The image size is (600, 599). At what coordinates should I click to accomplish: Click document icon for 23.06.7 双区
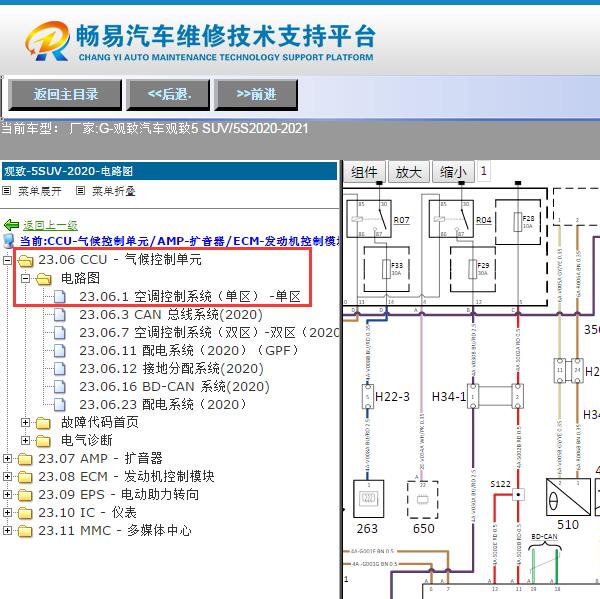[x=60, y=333]
